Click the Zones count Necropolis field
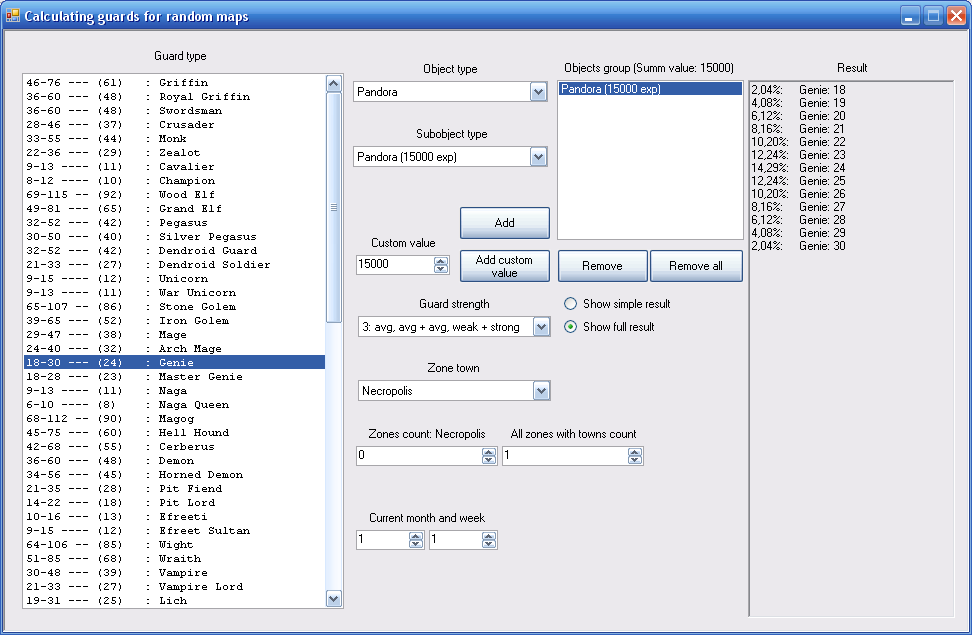The height and width of the screenshot is (635, 972). [419, 456]
